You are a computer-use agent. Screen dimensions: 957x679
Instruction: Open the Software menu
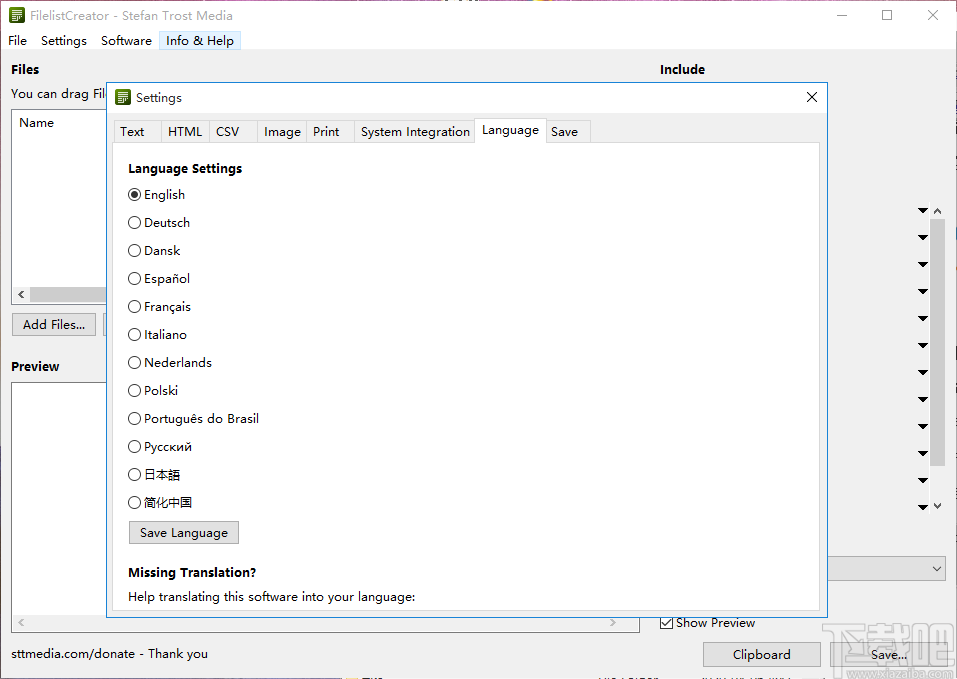coord(125,40)
